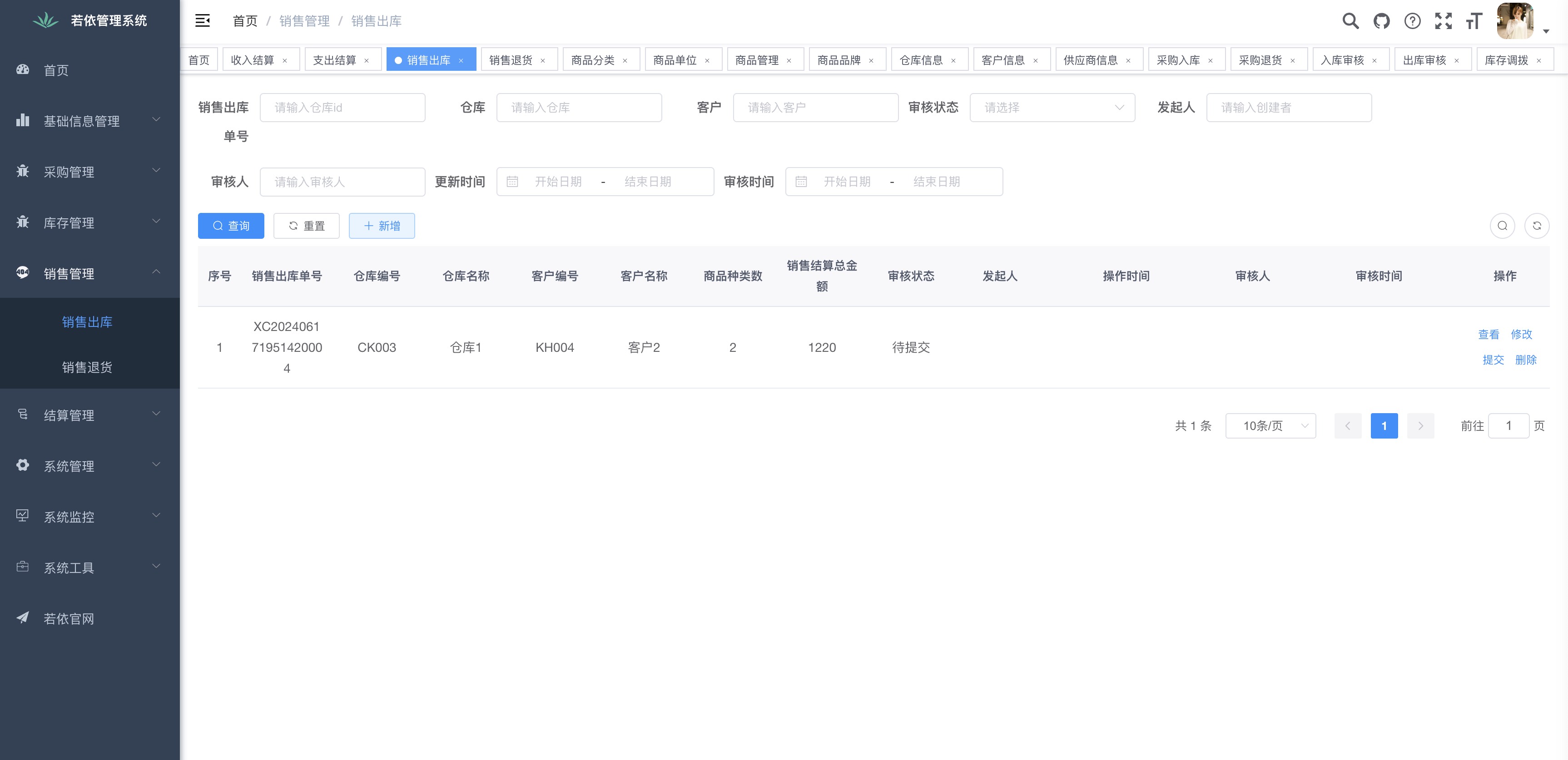Close the 支出结算 tab
1568x760 pixels.
click(x=367, y=60)
